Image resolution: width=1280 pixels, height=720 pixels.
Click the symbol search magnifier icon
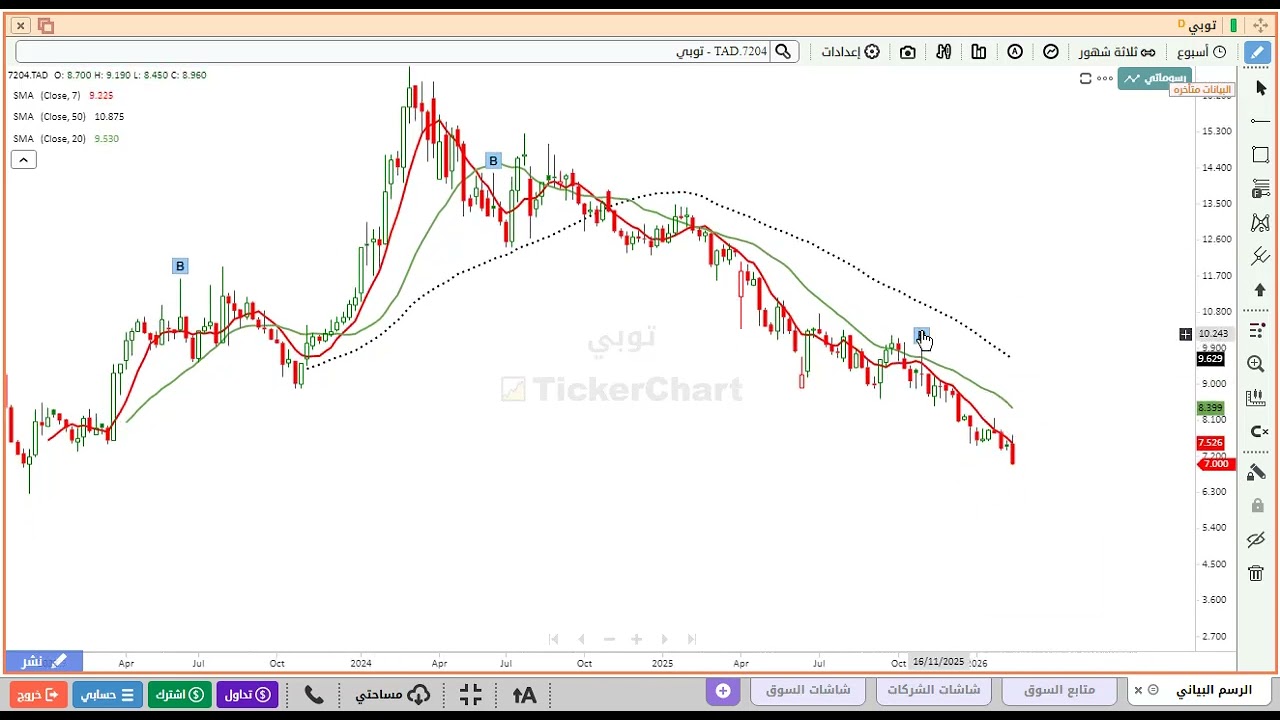pos(784,52)
